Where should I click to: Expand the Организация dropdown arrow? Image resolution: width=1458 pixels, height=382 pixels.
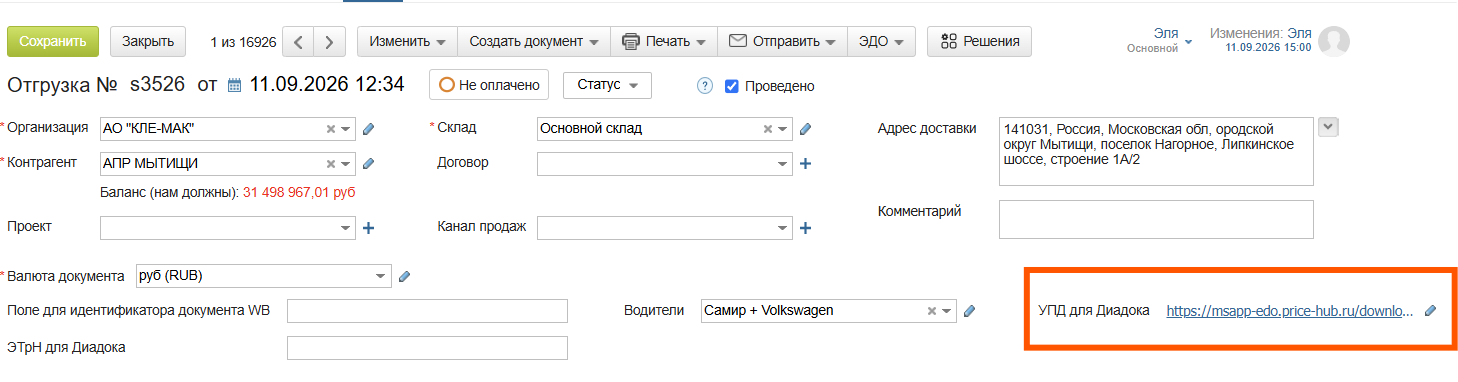pos(346,129)
